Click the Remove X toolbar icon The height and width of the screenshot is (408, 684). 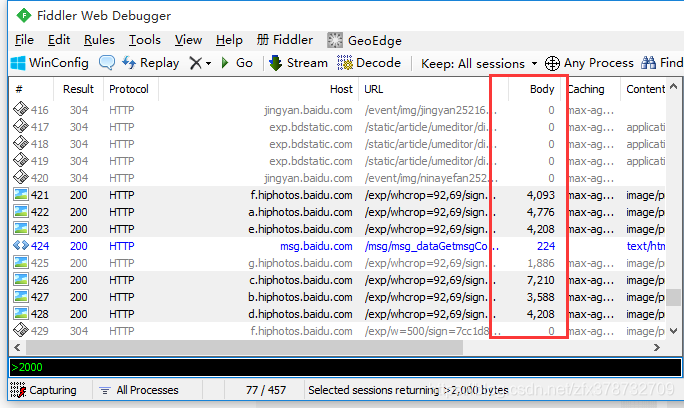(195, 64)
